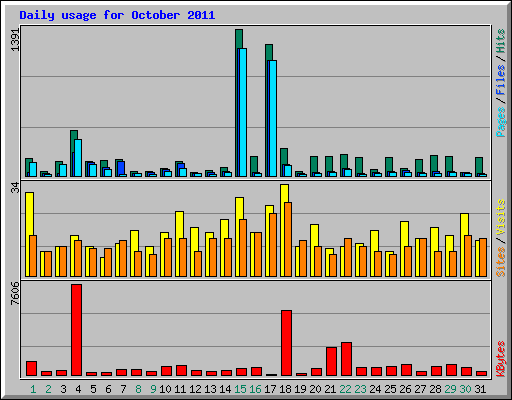Click day 7 on the x-axis
Viewport: 512px width, 400px height.
pyautogui.click(x=123, y=389)
